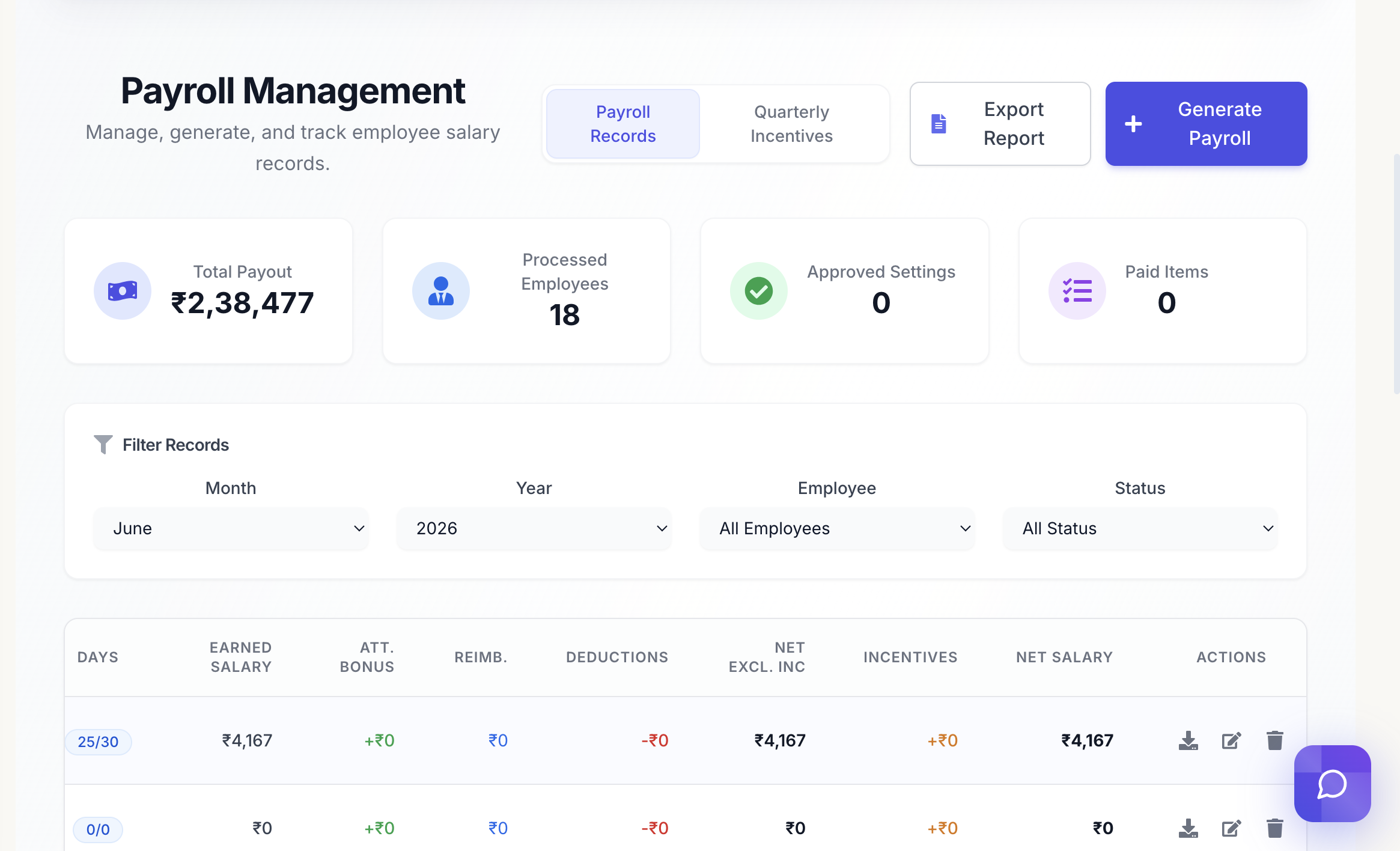
Task: Click the Att. Bonus column header
Action: tap(367, 657)
